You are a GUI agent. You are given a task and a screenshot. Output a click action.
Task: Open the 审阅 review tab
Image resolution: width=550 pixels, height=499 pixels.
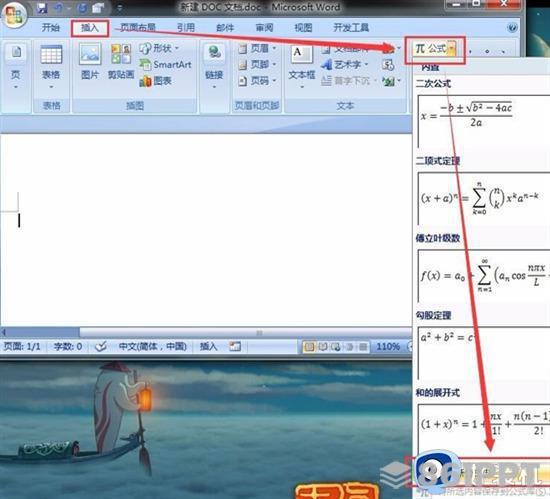[x=264, y=27]
